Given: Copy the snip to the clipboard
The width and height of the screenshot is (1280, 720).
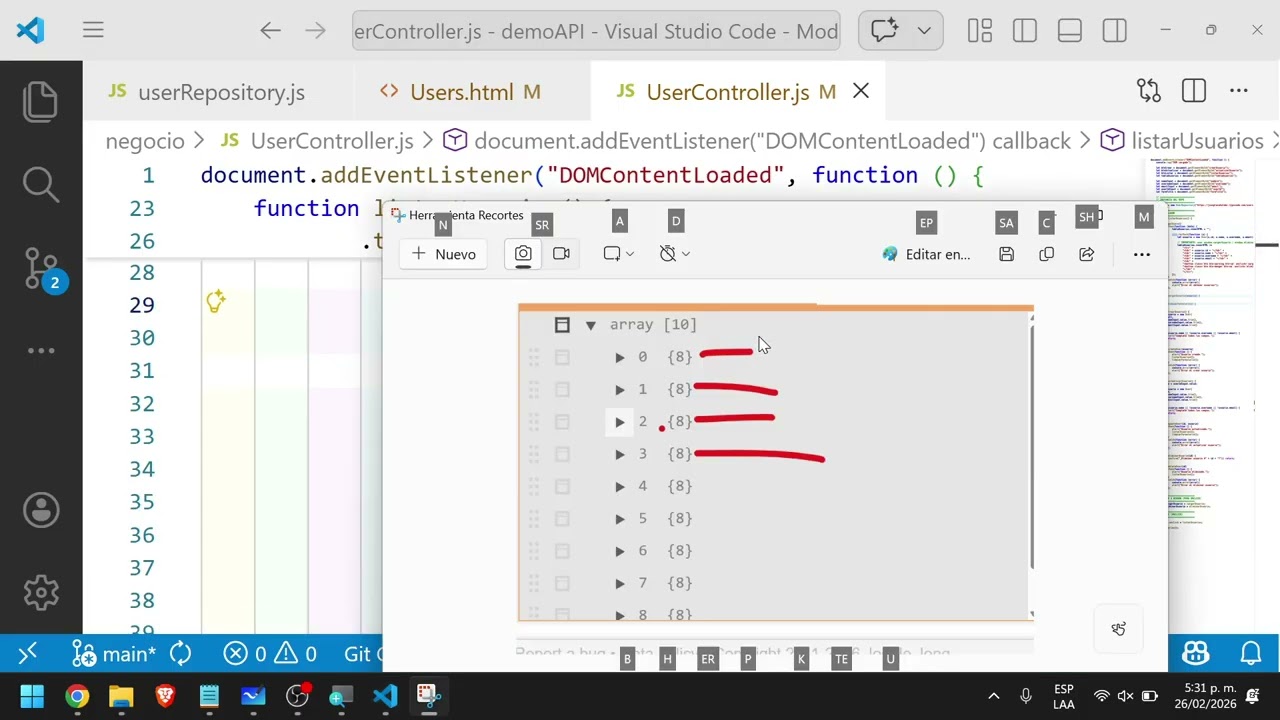Looking at the screenshot, I should [x=1046, y=254].
